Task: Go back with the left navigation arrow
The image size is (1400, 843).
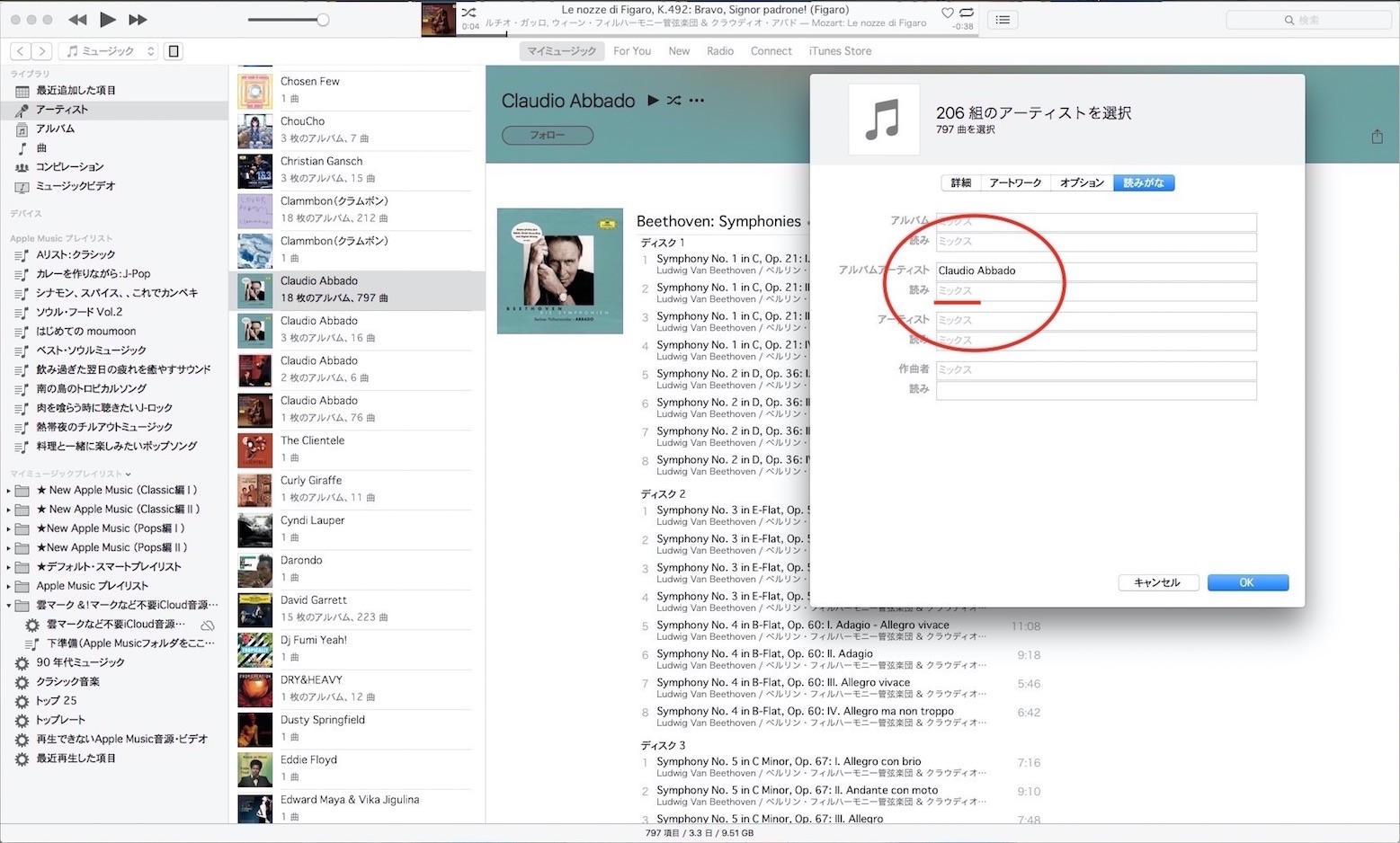Action: pos(20,51)
